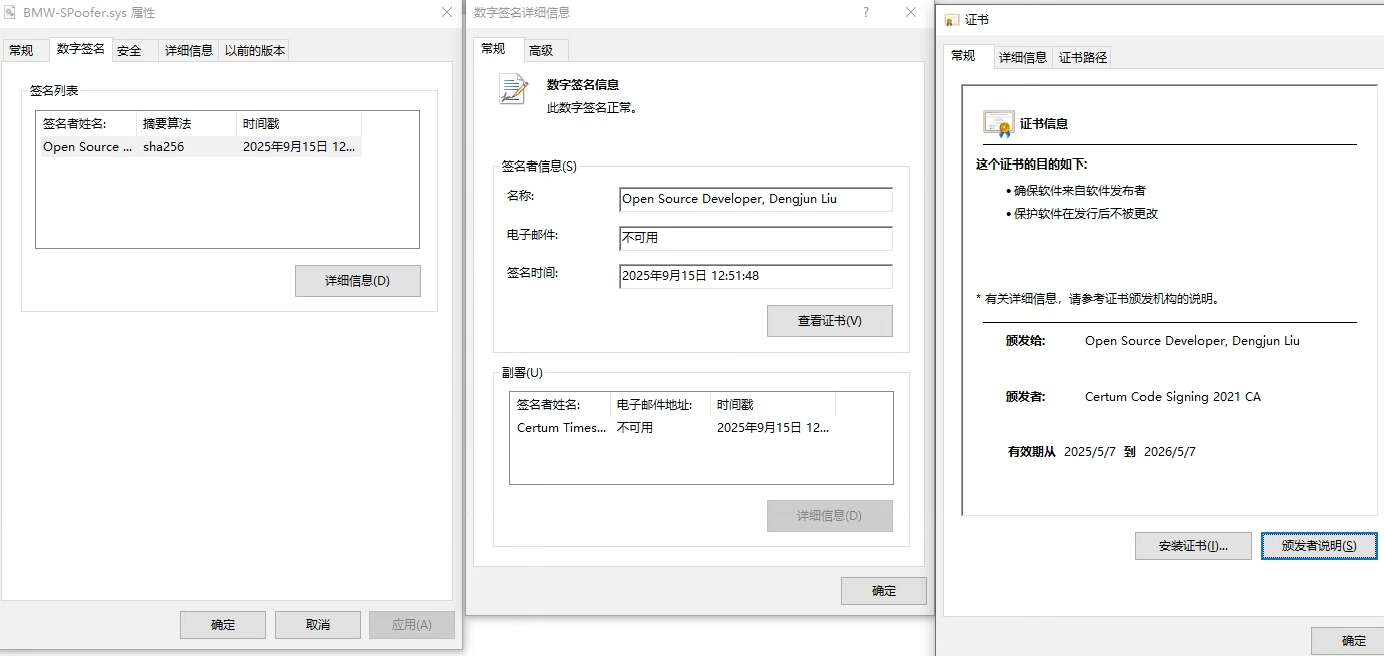Viewport: 1384px width, 656px height.
Task: Click 详细信息(D) button in properties window
Action: point(358,281)
